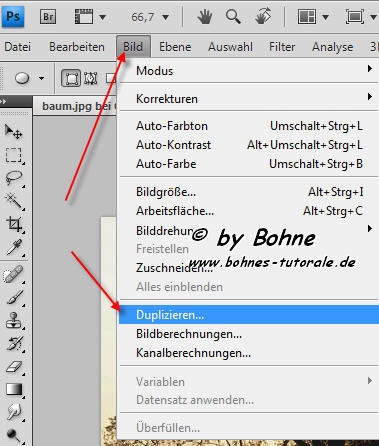Switch to the baum.jpg document tab

(x=76, y=106)
